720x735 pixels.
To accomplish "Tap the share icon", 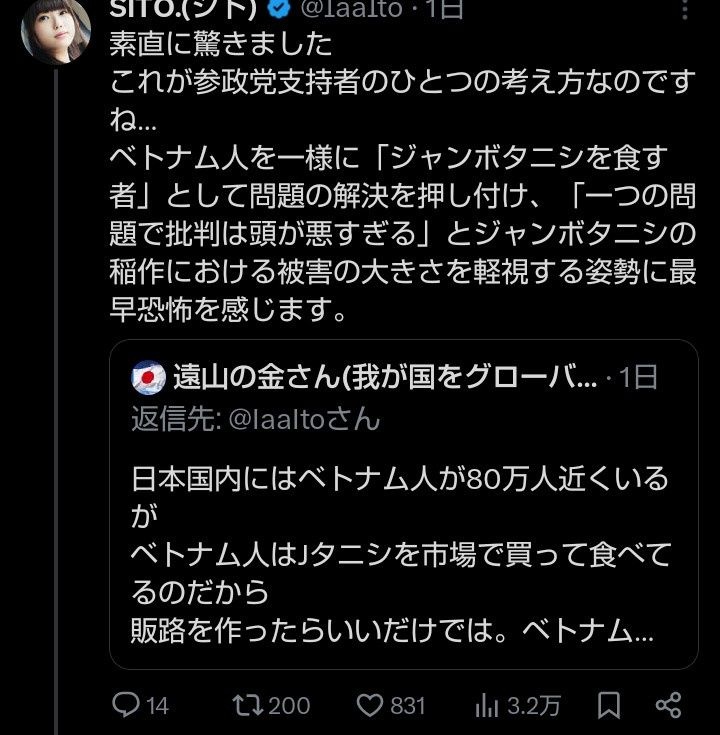I will (x=671, y=706).
